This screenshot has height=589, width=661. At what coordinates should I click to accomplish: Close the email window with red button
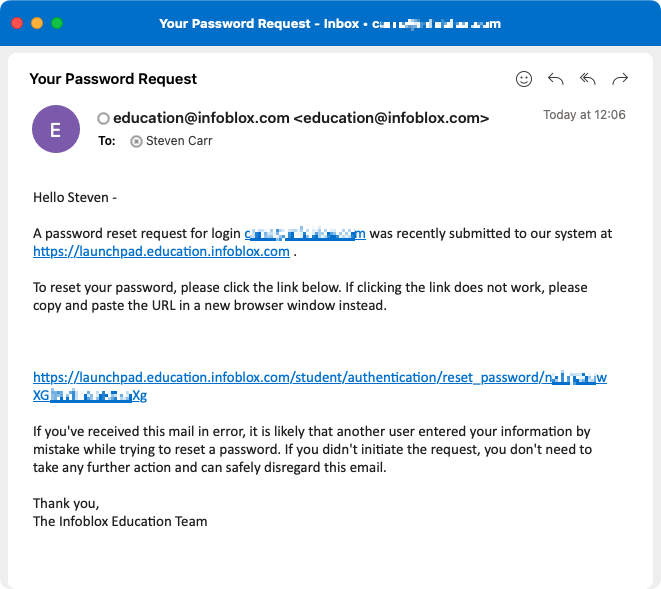(x=17, y=23)
